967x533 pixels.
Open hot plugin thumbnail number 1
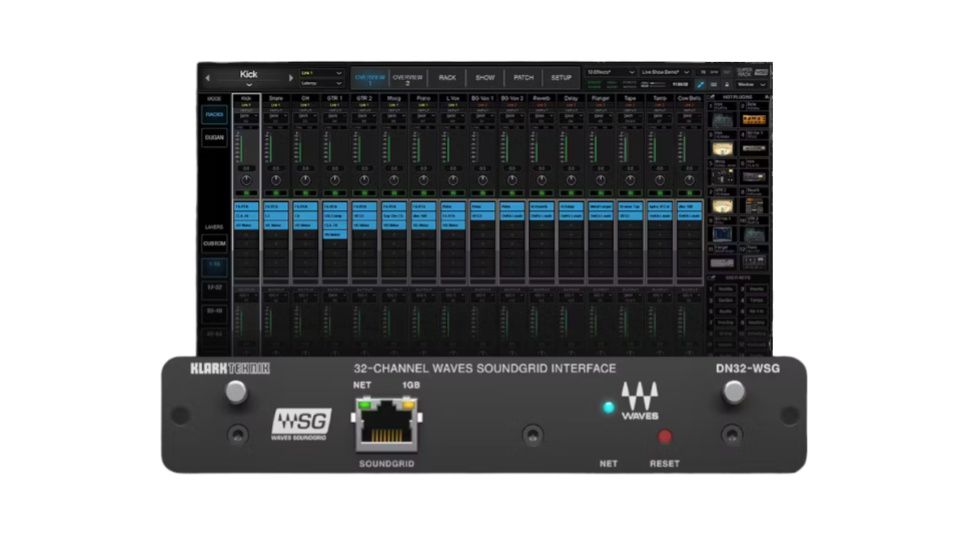click(x=722, y=119)
